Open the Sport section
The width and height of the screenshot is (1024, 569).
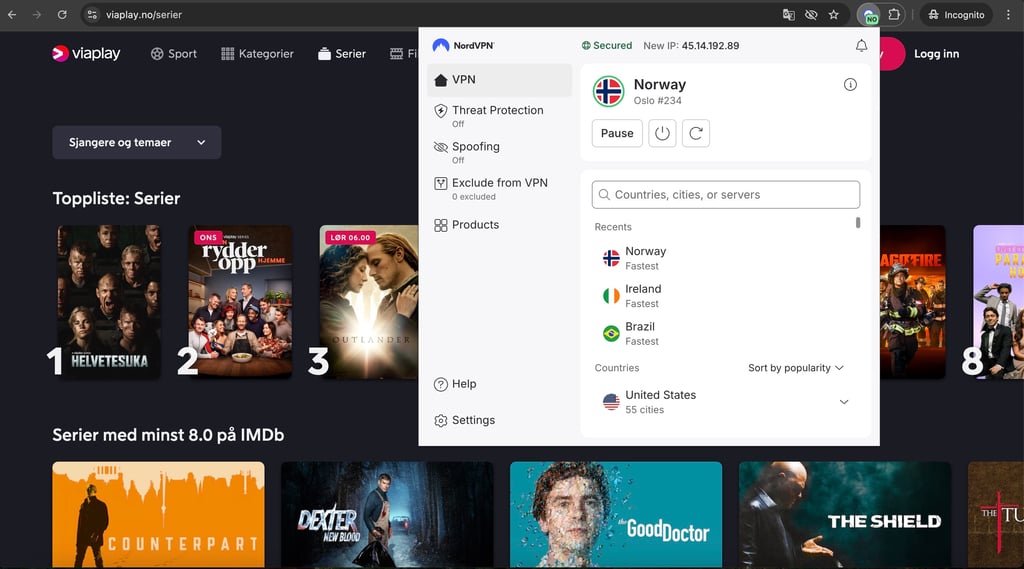click(174, 54)
